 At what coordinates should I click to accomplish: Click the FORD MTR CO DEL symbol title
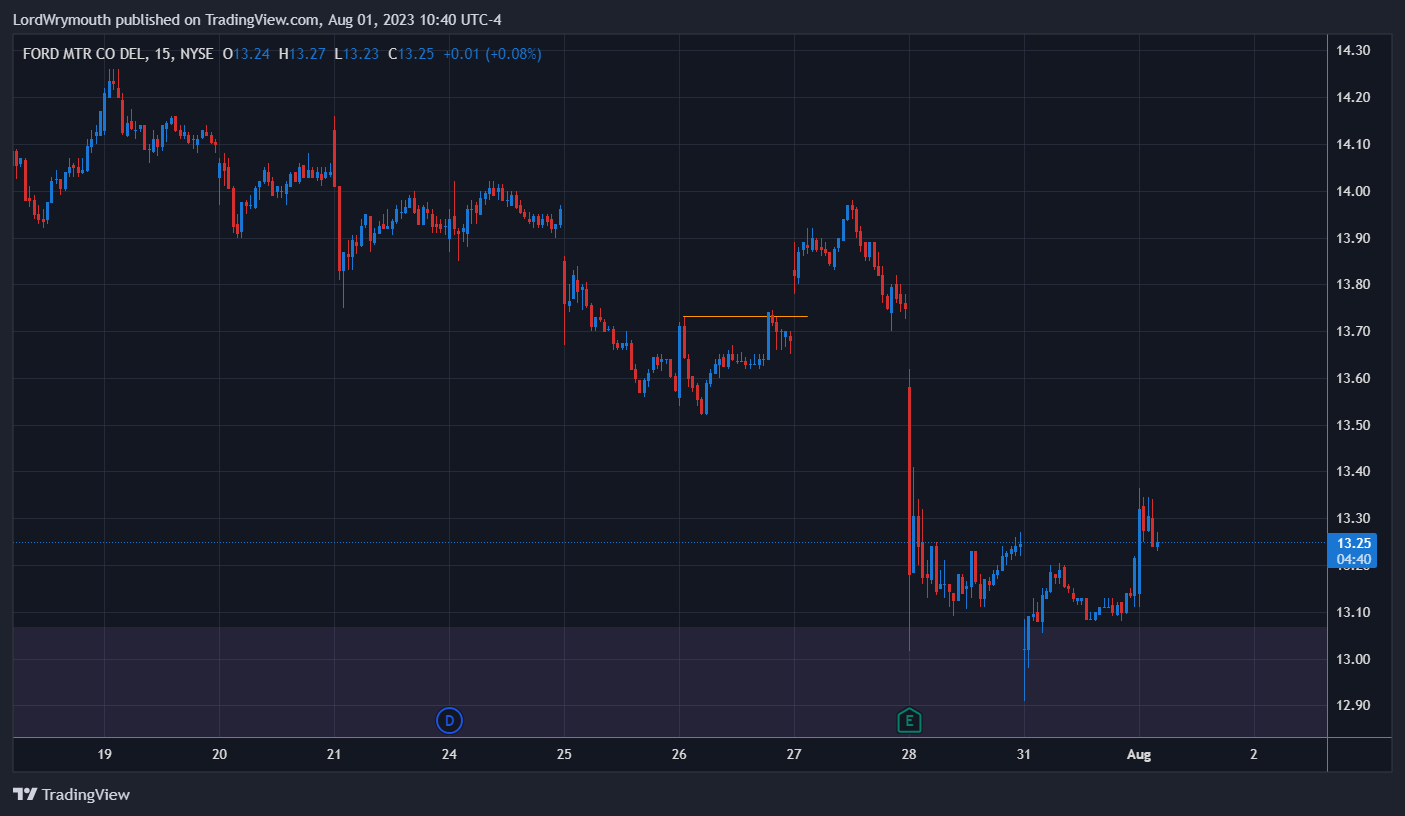[85, 54]
